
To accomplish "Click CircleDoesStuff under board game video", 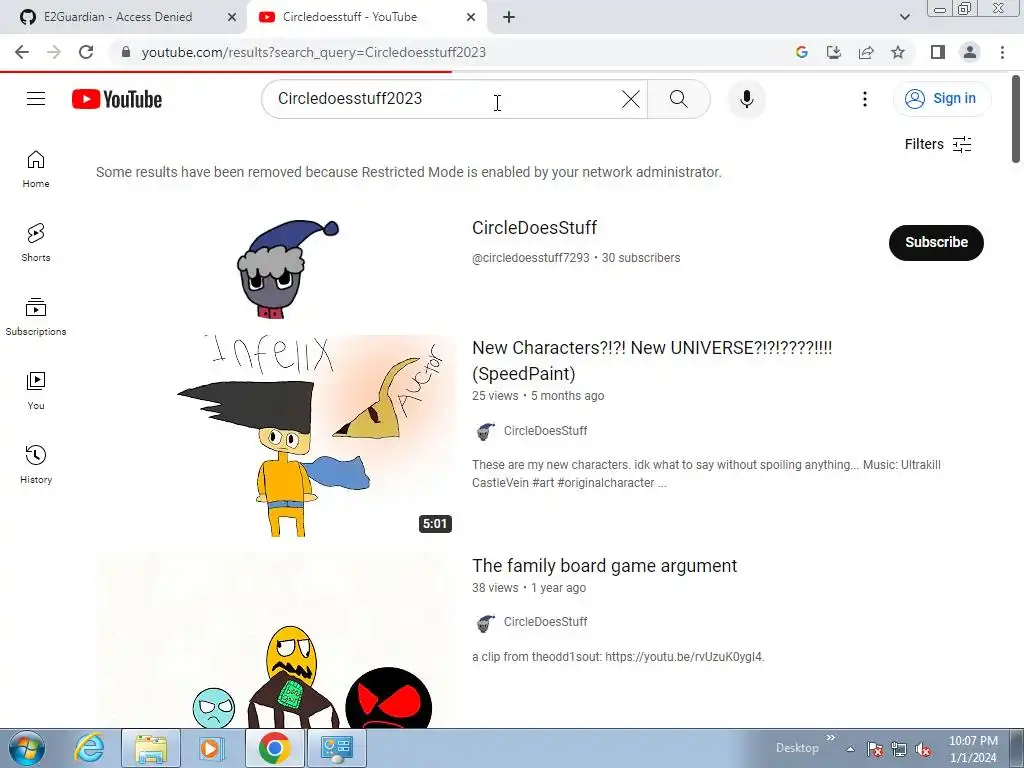I will [545, 622].
